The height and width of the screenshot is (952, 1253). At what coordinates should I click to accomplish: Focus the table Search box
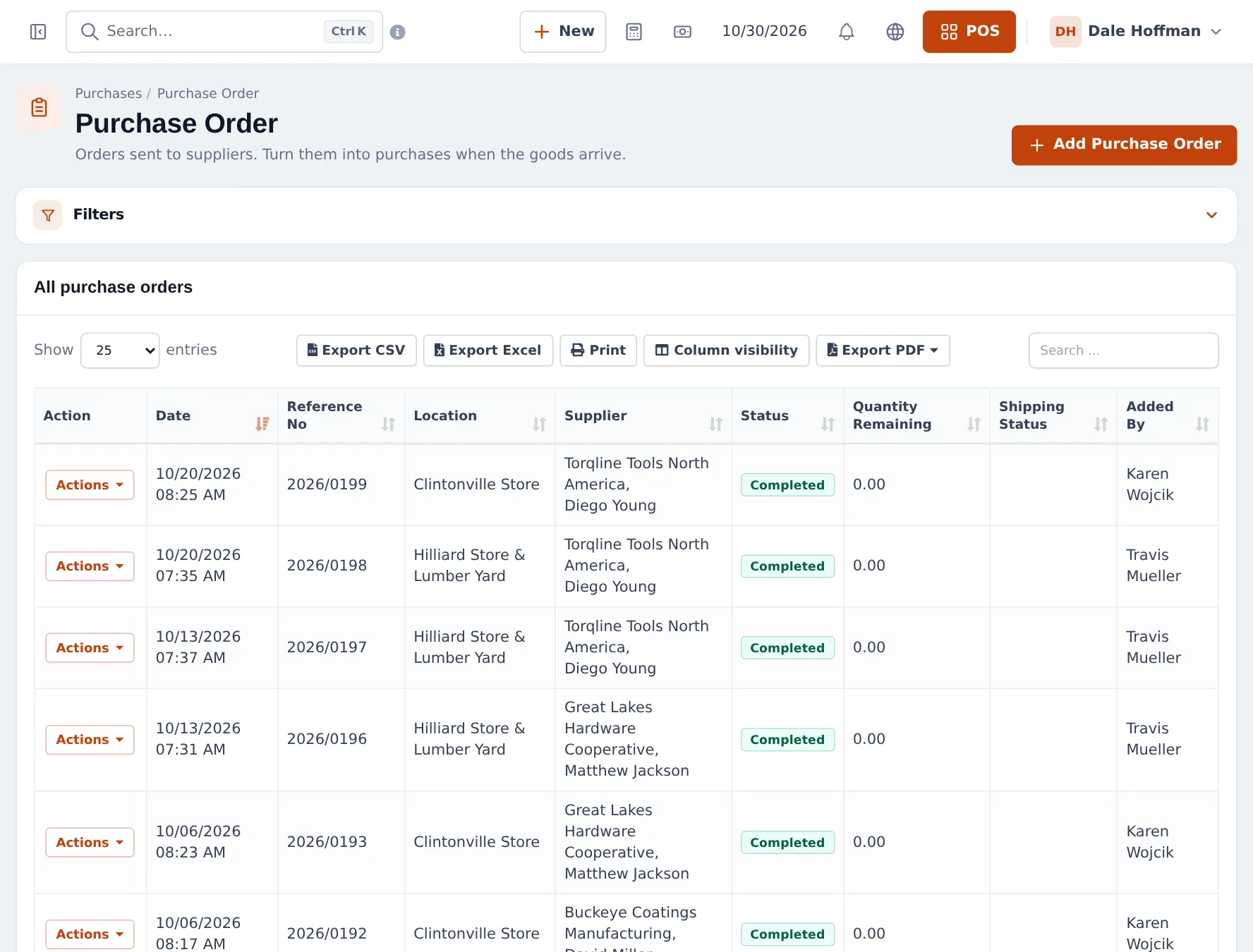[1123, 350]
